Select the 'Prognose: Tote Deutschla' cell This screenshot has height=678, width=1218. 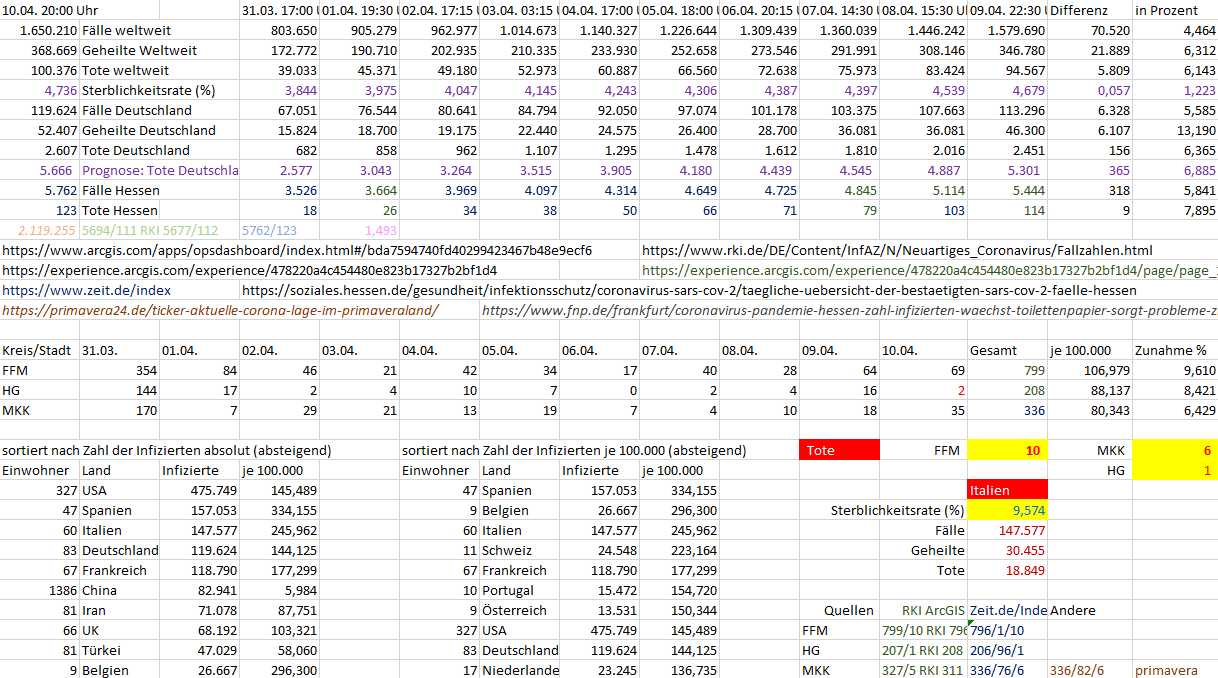point(160,170)
